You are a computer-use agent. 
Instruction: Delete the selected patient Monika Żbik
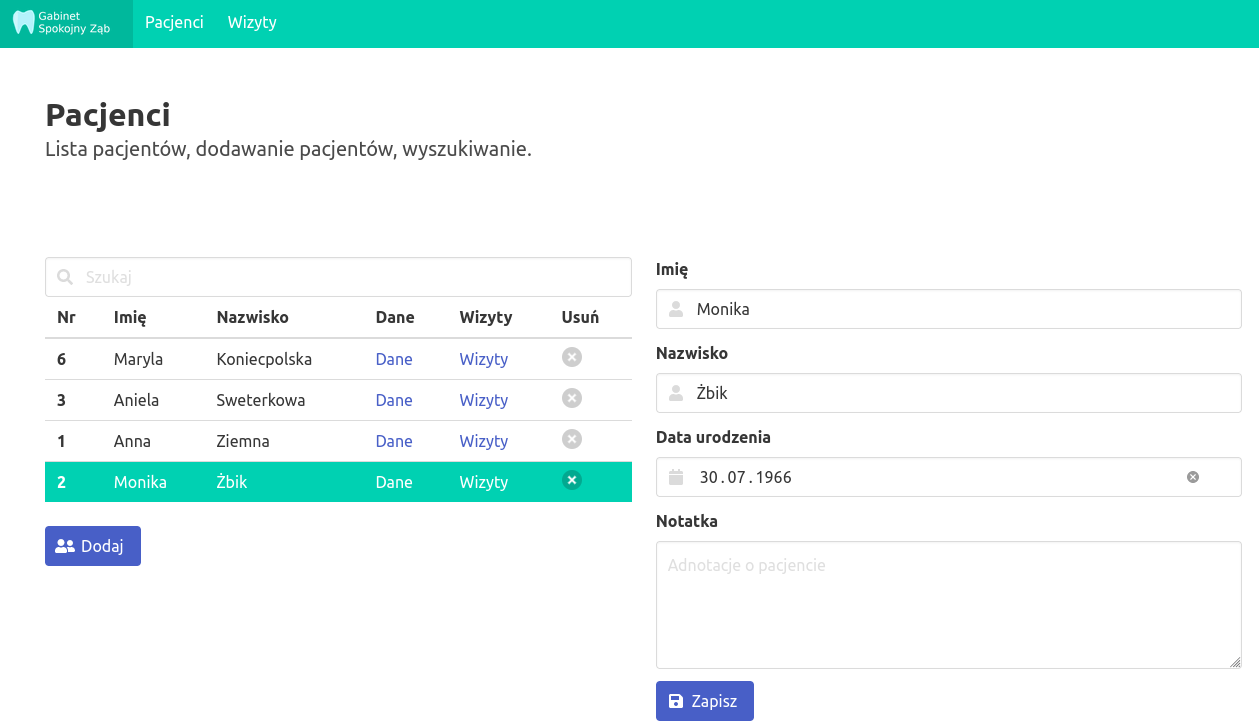coord(572,480)
